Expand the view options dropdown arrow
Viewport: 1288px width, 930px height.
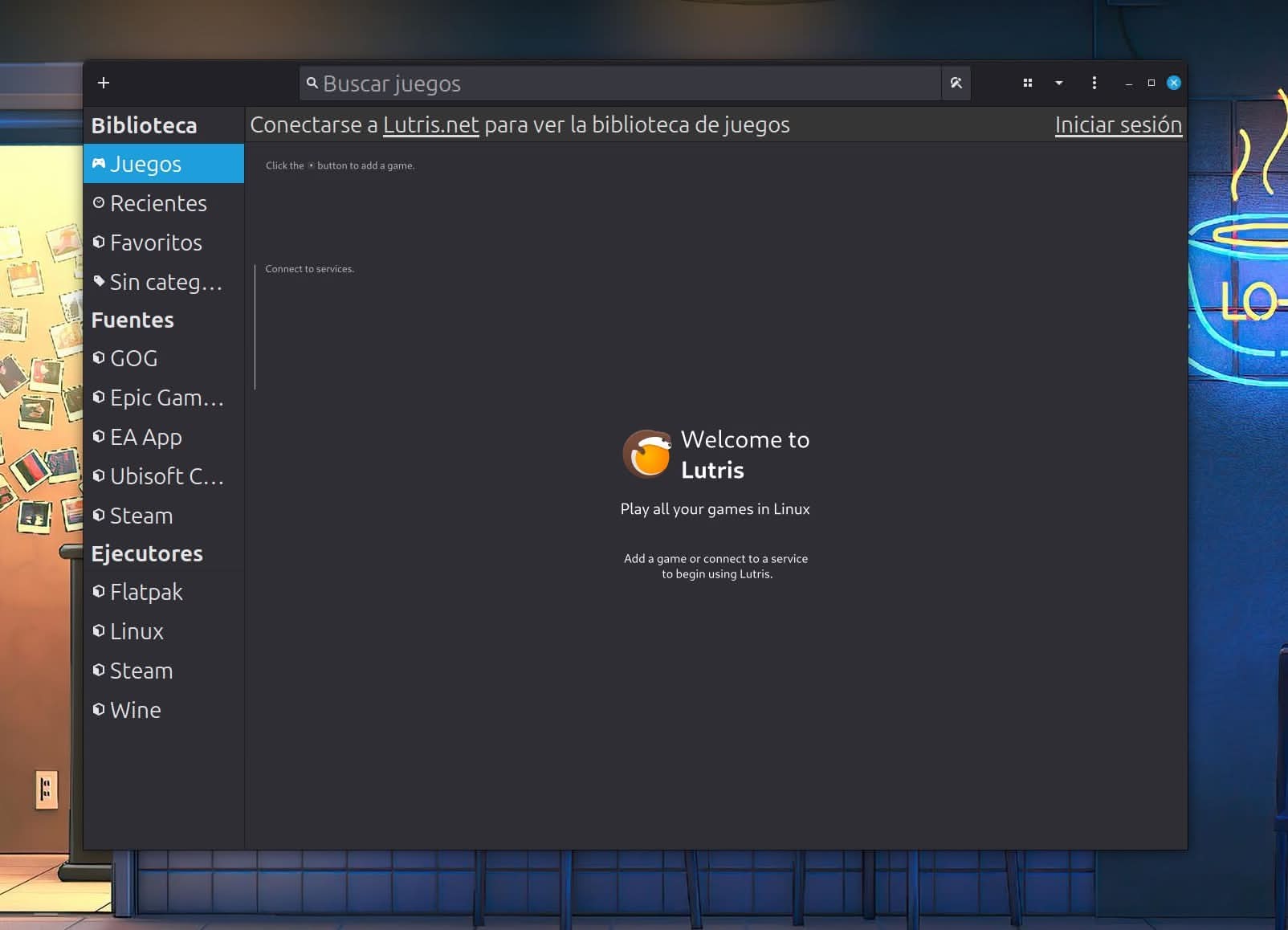1058,83
